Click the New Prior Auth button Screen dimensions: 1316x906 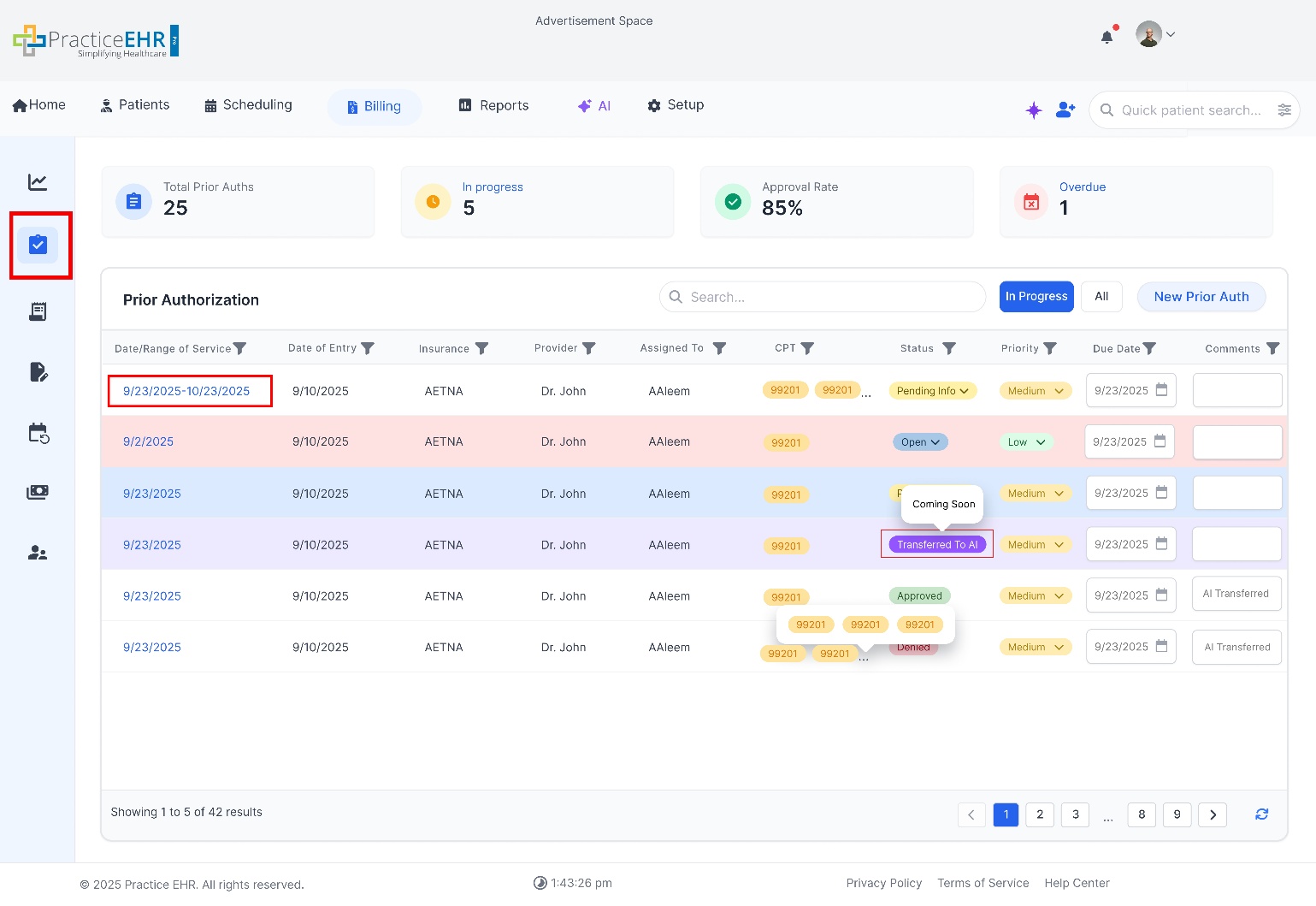pos(1201,297)
